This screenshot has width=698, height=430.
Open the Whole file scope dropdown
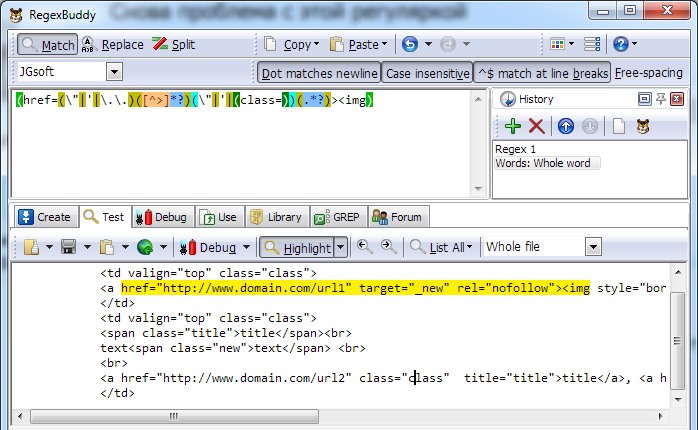[593, 247]
